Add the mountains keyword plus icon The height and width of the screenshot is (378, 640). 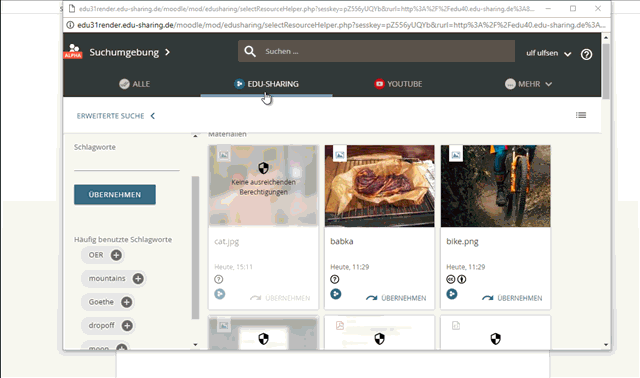(138, 279)
